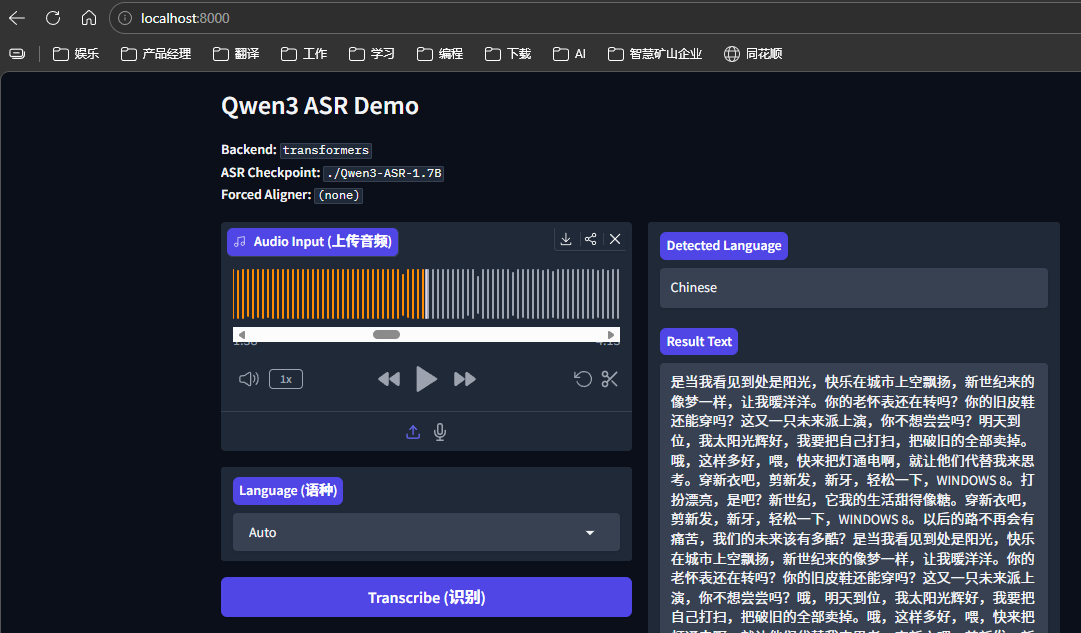Click the Language (语种) label
This screenshot has height=633, width=1081.
point(287,491)
